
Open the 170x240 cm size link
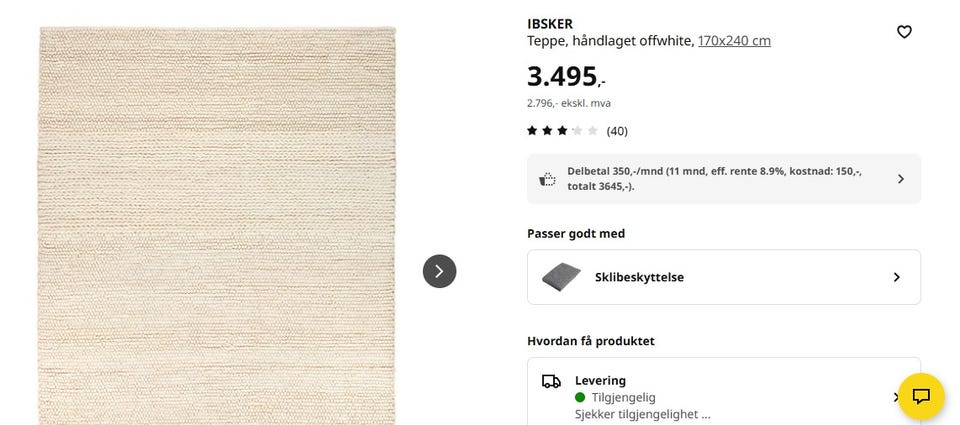734,41
